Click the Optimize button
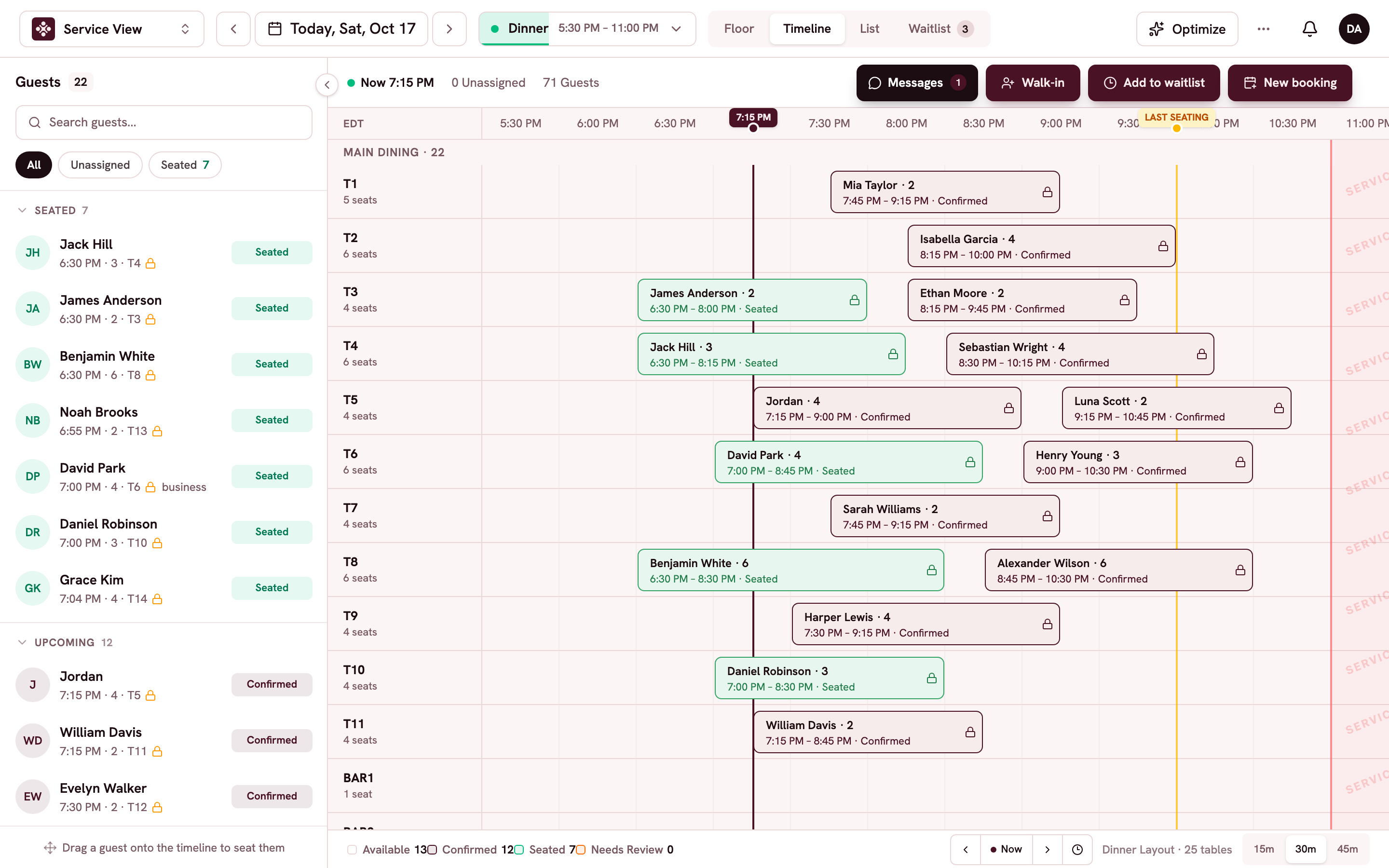The image size is (1389, 868). (x=1187, y=29)
